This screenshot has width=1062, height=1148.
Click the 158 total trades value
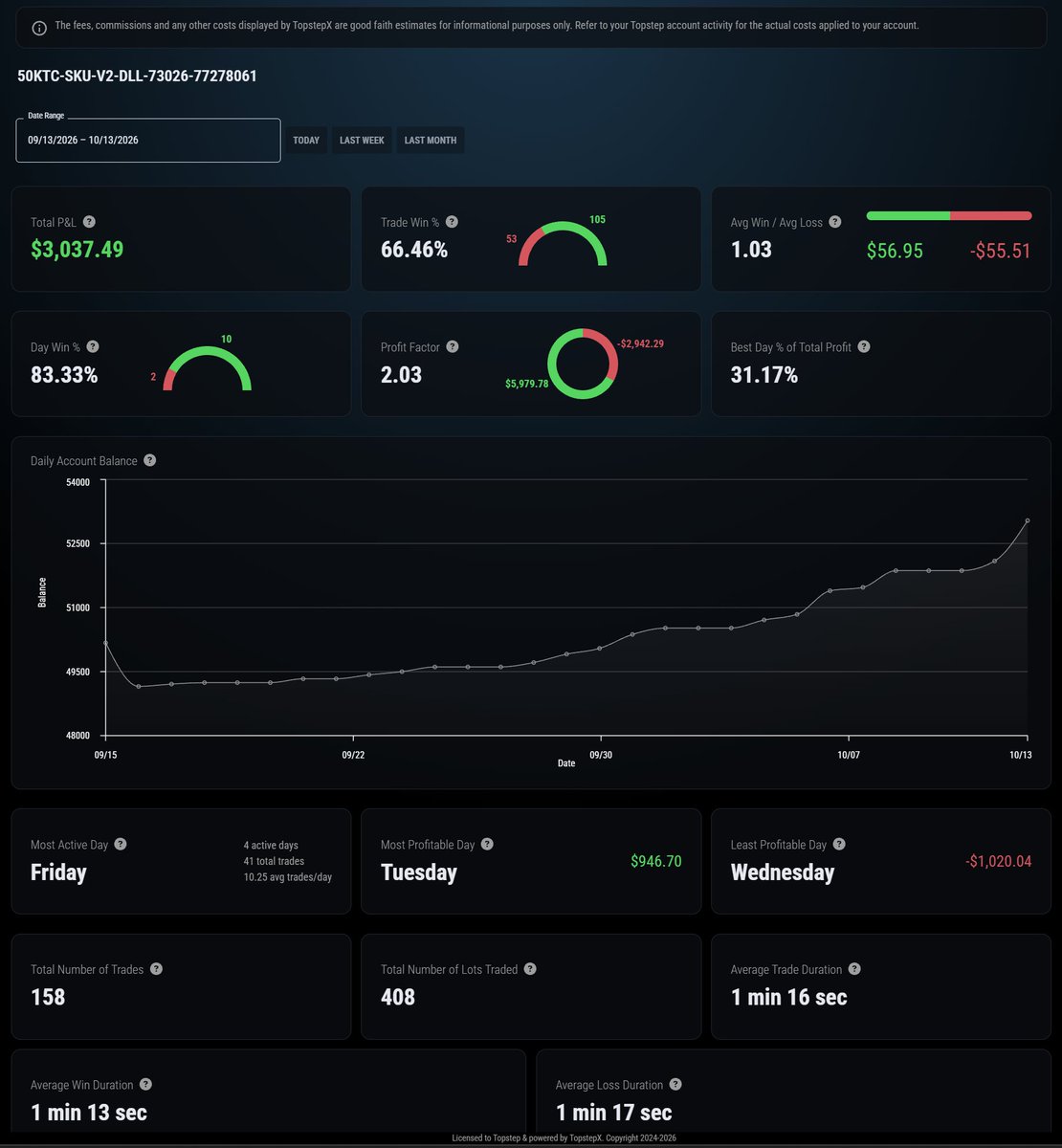[48, 997]
